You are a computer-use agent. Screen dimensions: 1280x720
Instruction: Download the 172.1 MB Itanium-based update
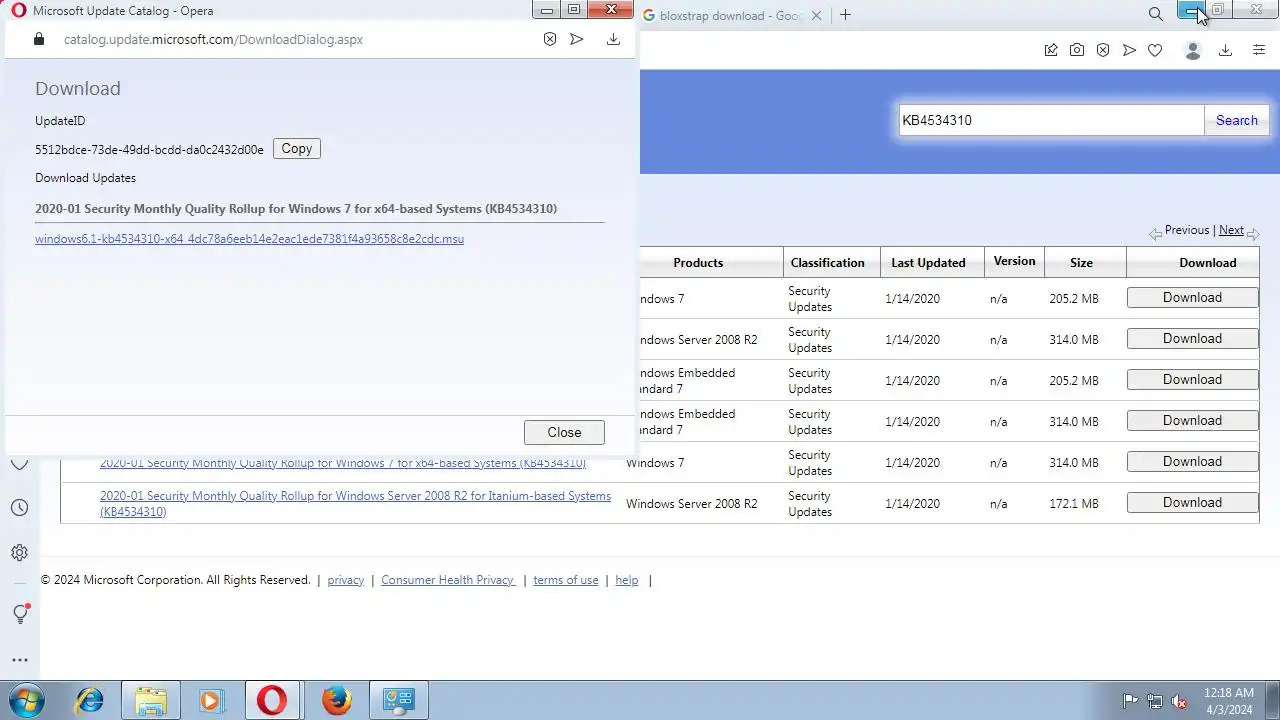click(x=1192, y=503)
